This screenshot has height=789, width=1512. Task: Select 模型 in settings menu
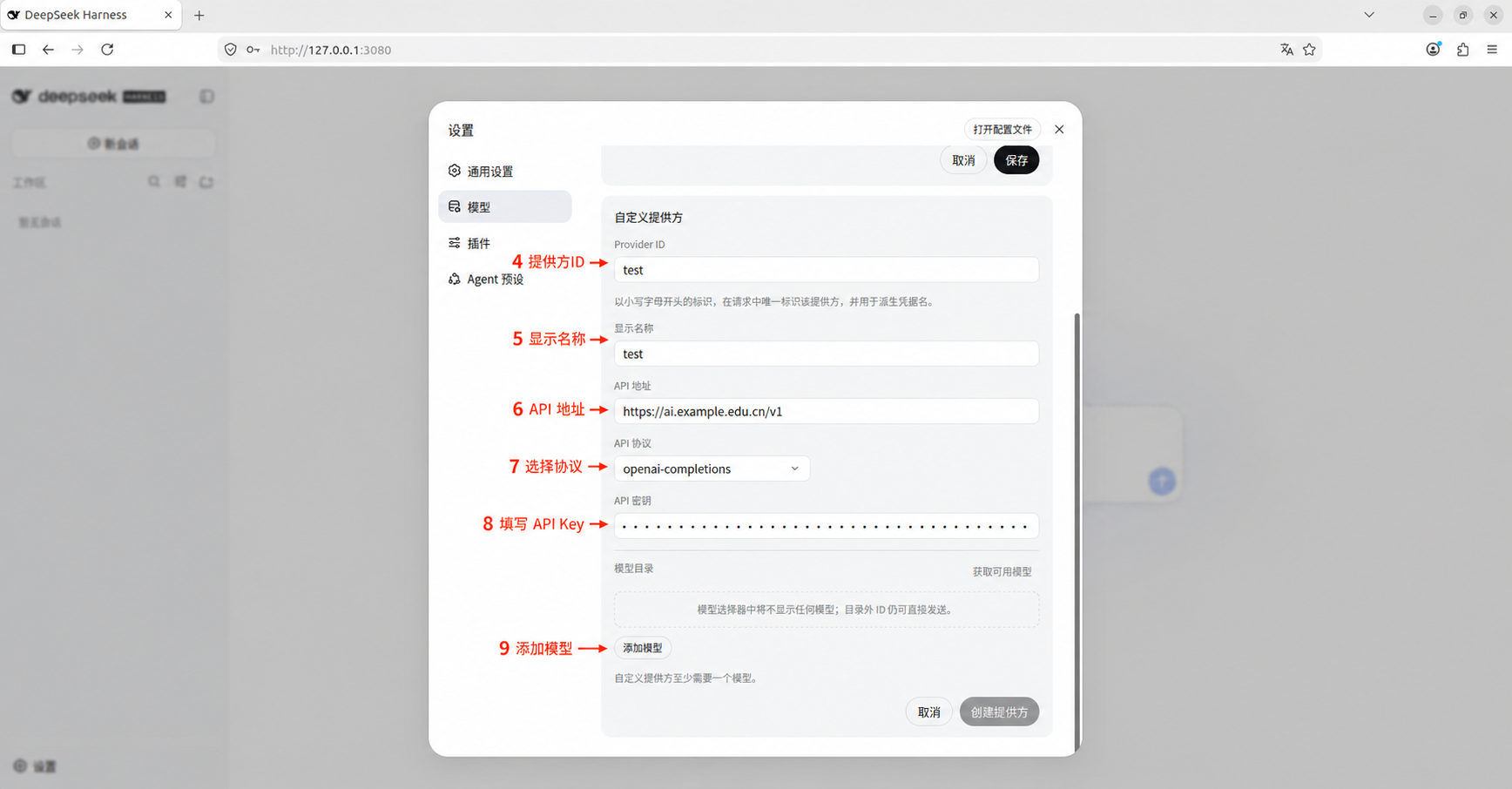505,207
